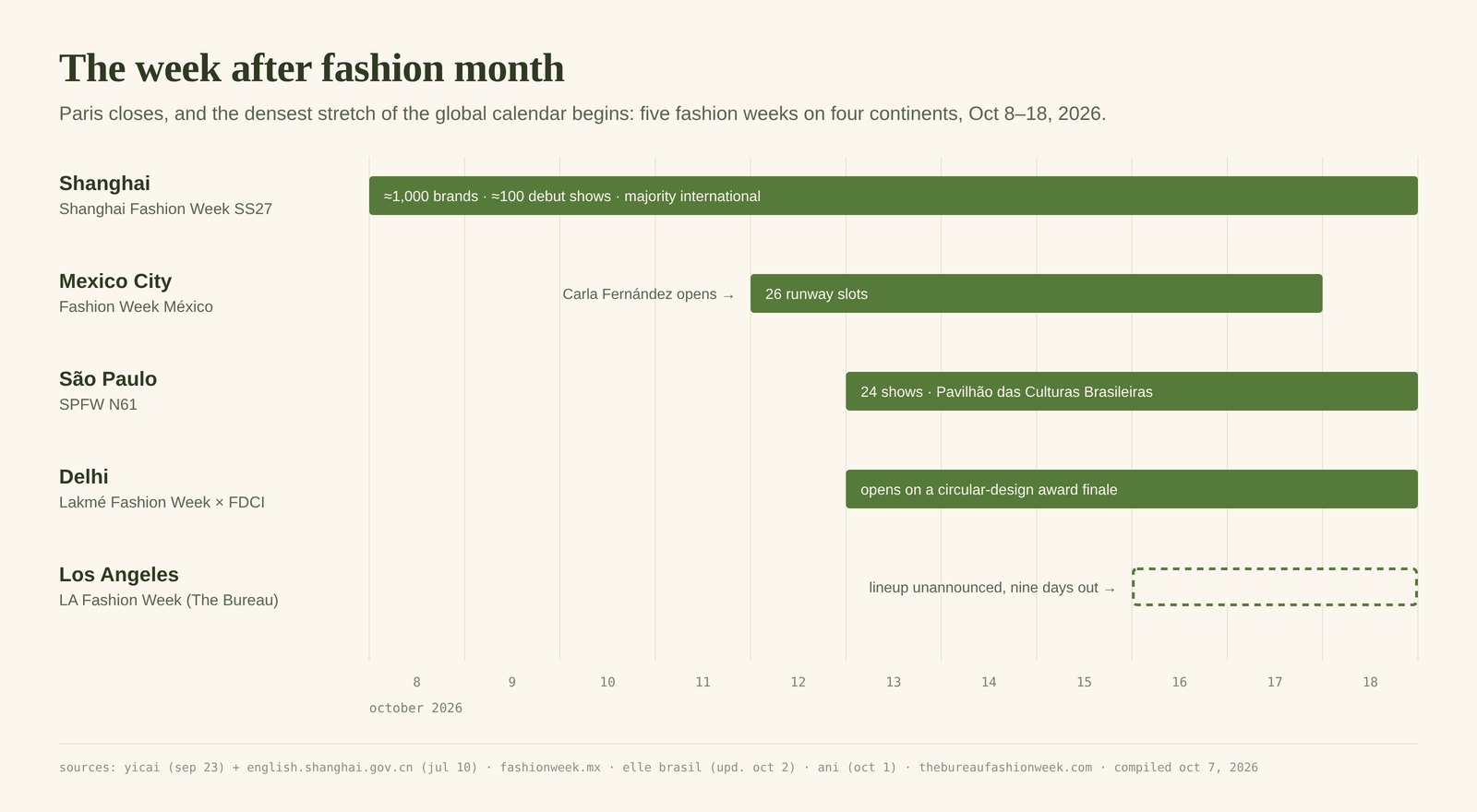
Task: Click the 'october 2026' axis caption
Action: pyautogui.click(x=415, y=708)
